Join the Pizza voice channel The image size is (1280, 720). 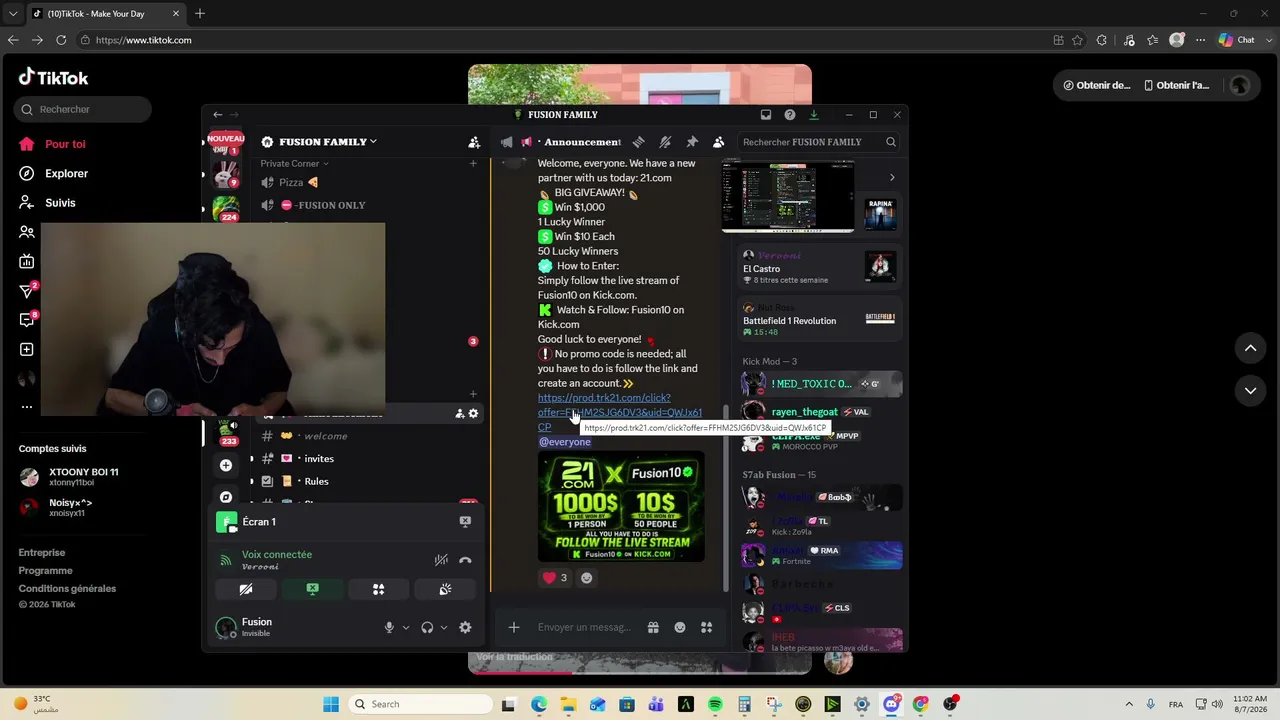click(368, 182)
